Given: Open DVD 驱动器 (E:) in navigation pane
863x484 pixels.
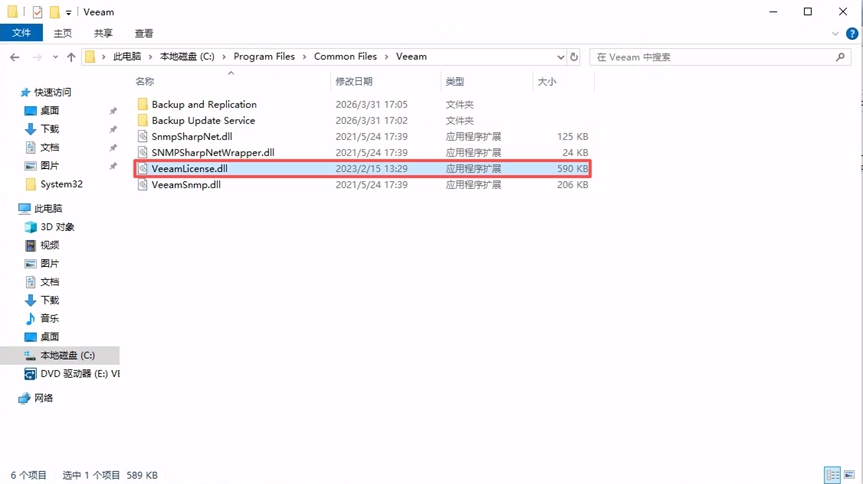Looking at the screenshot, I should point(80,373).
